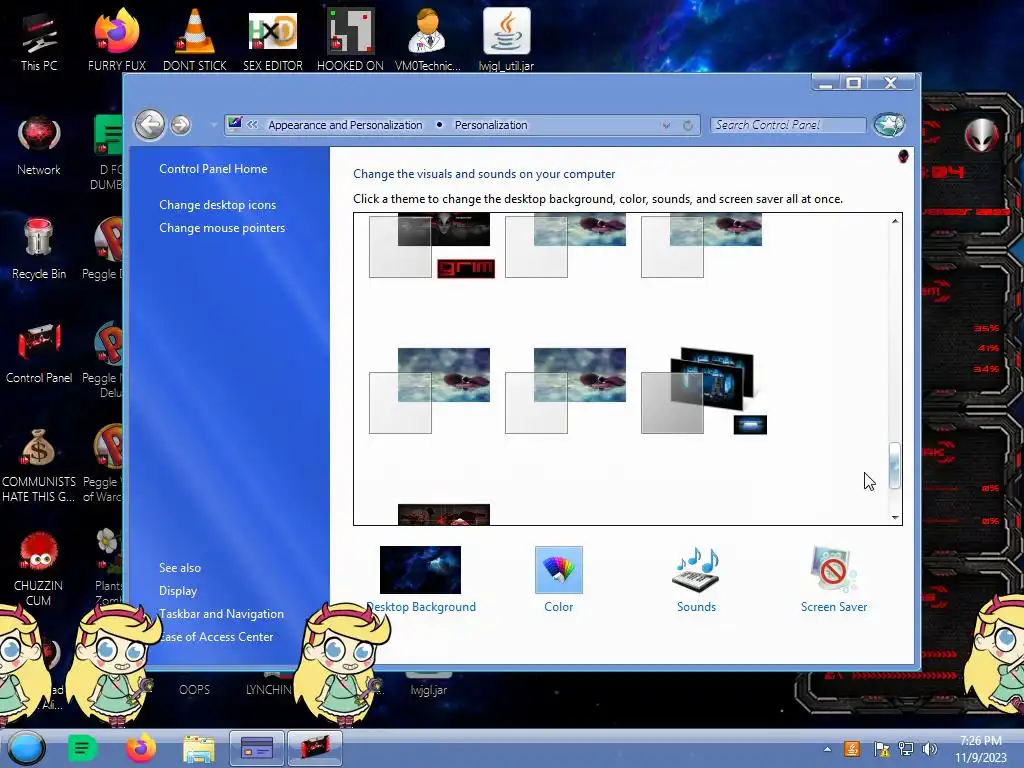Open the volume speaker tray icon

coord(929,749)
